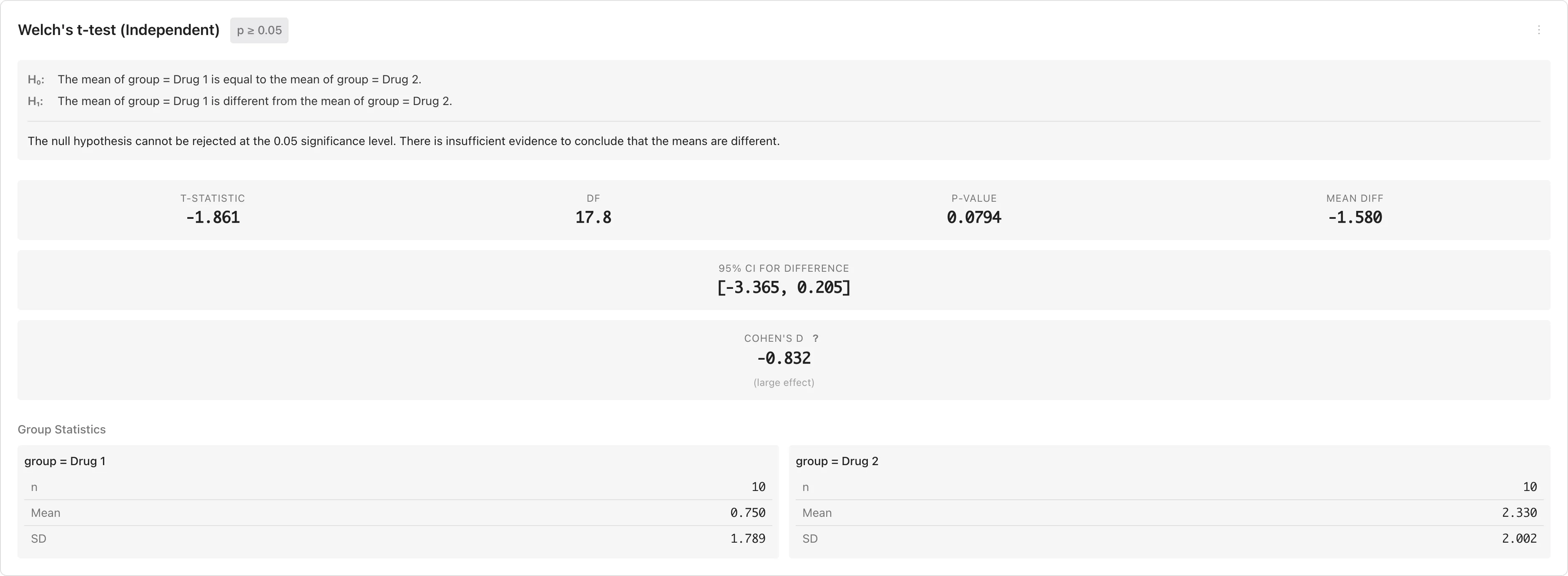Click the p ≥ 0.05 badge
Viewport: 1568px width, 576px height.
coord(259,30)
